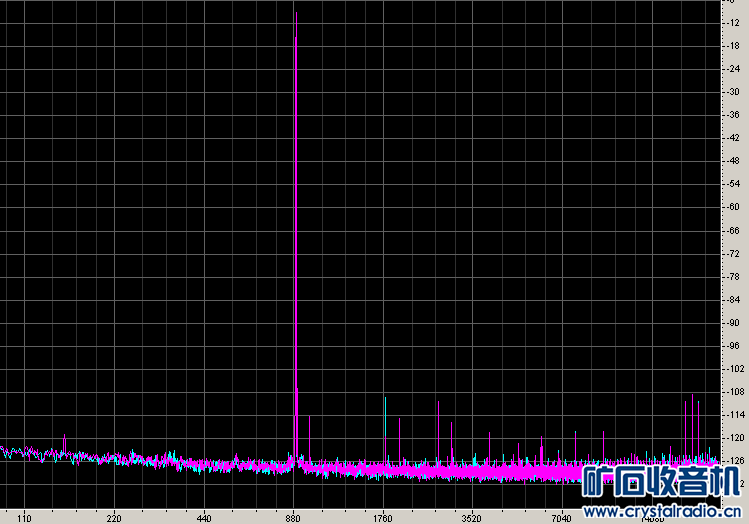Click the 7040 Hz frequency axis label
The width and height of the screenshot is (749, 524).
click(x=562, y=518)
